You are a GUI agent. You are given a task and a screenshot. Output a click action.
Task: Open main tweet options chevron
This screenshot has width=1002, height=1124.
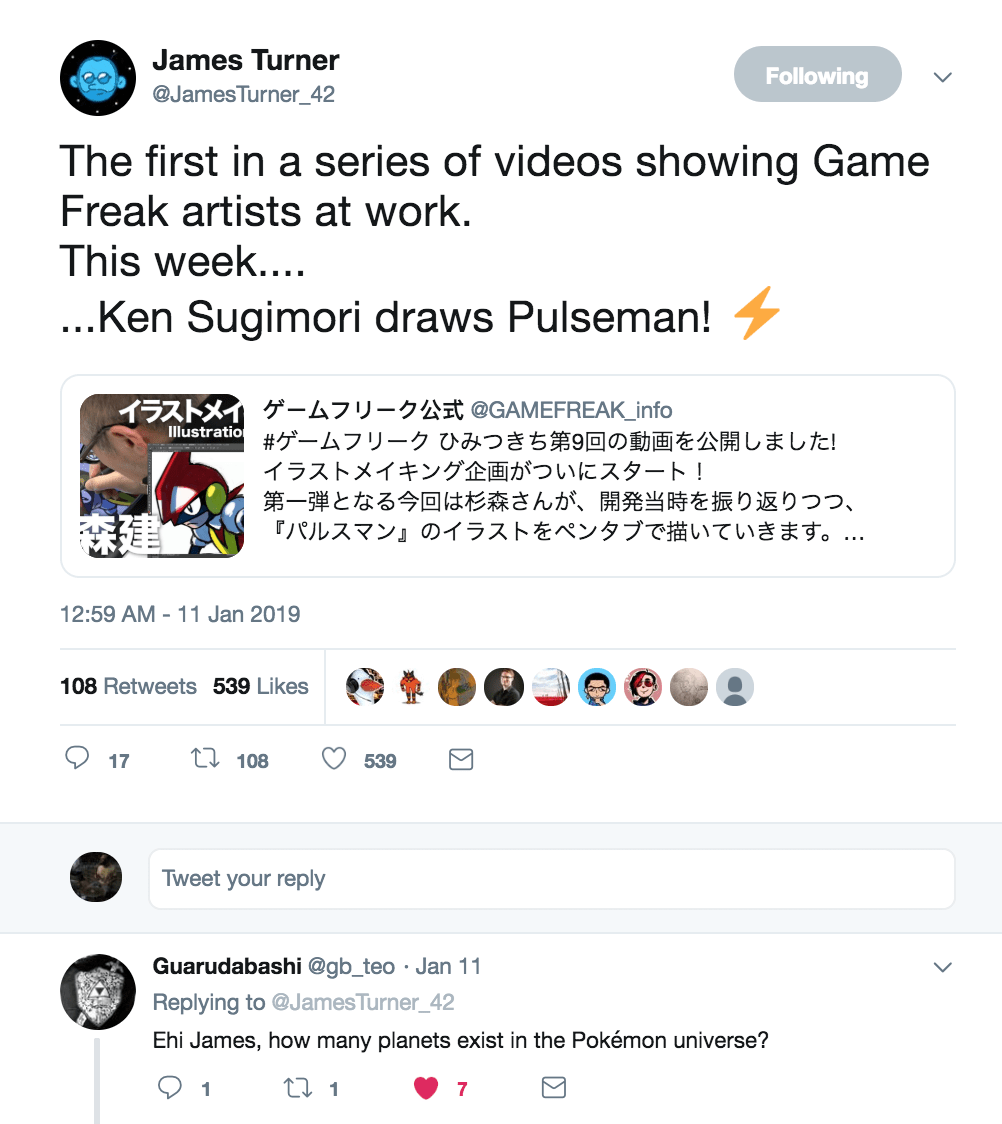coord(942,77)
